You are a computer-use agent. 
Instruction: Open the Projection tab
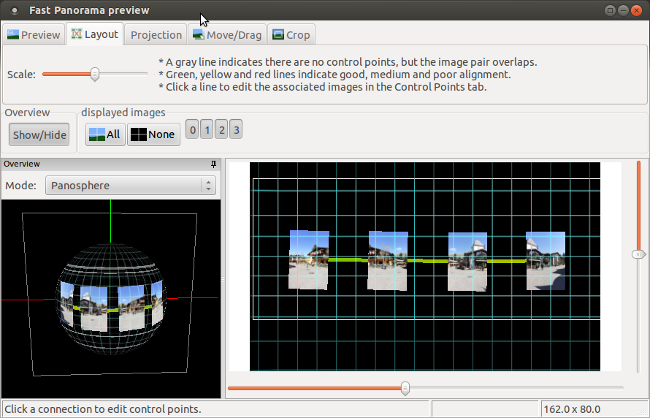click(x=156, y=35)
